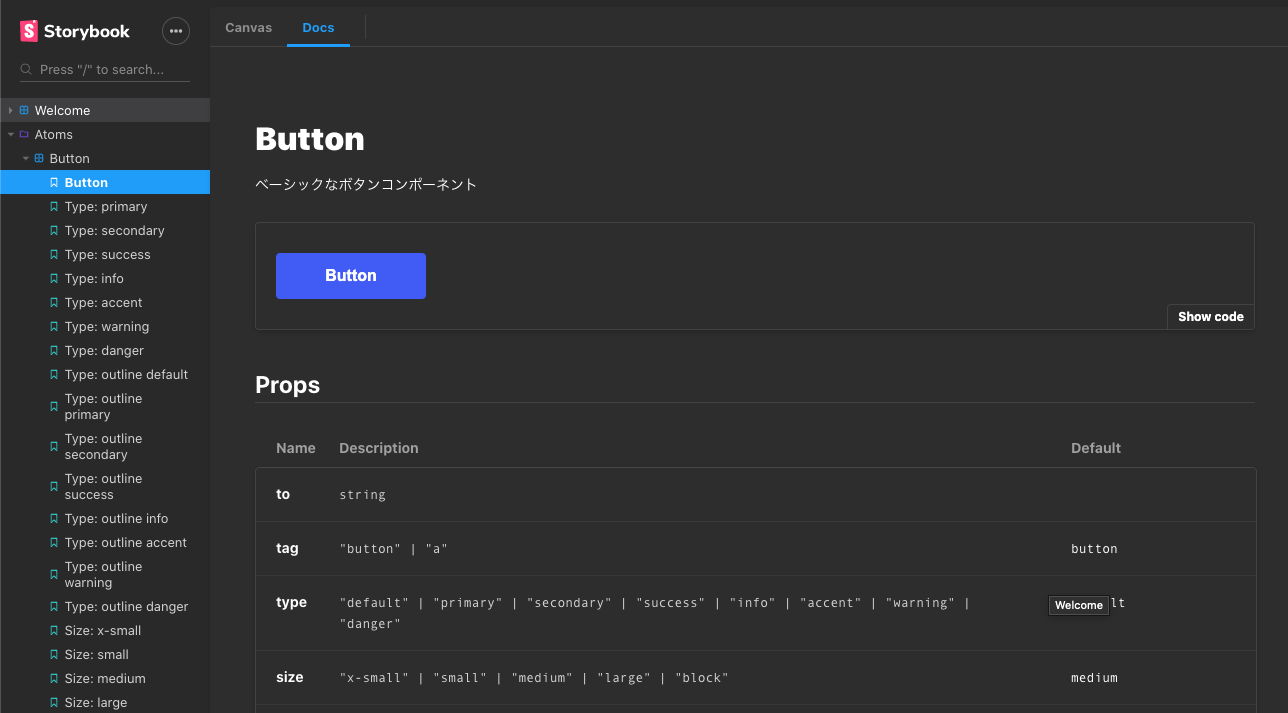The width and height of the screenshot is (1288, 713).
Task: Click the Button component grid icon
Action: [39, 159]
